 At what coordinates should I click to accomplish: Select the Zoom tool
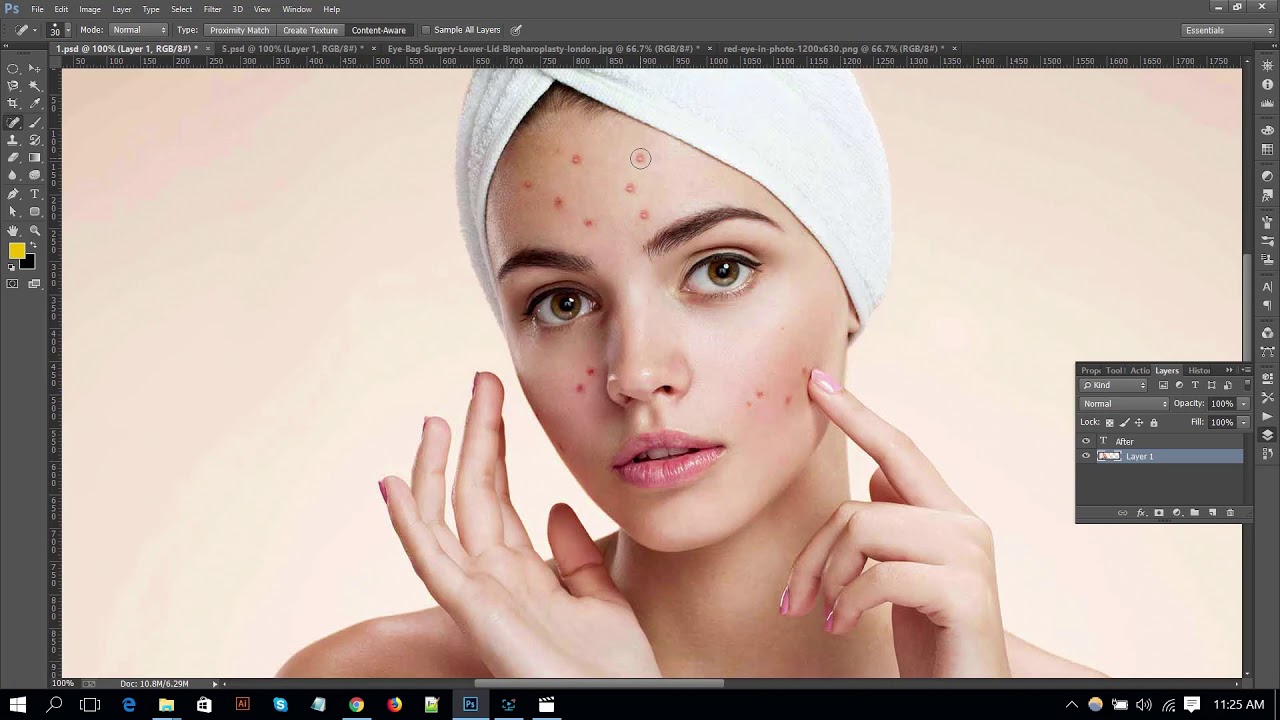[35, 231]
